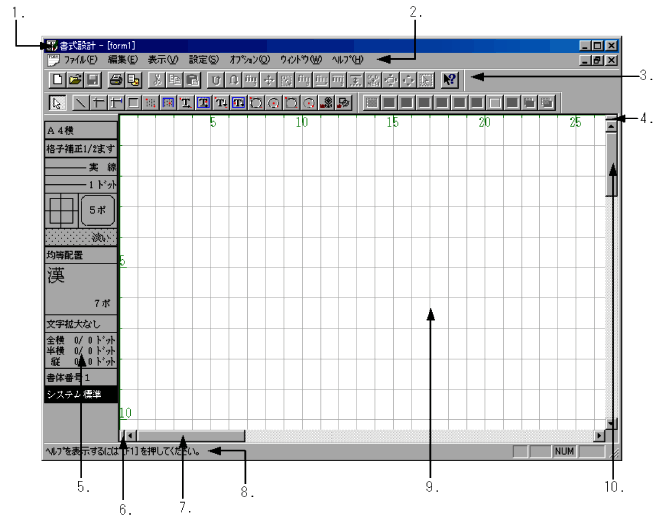
Task: Click the horizontal scrollbar right arrow
Action: tap(600, 436)
